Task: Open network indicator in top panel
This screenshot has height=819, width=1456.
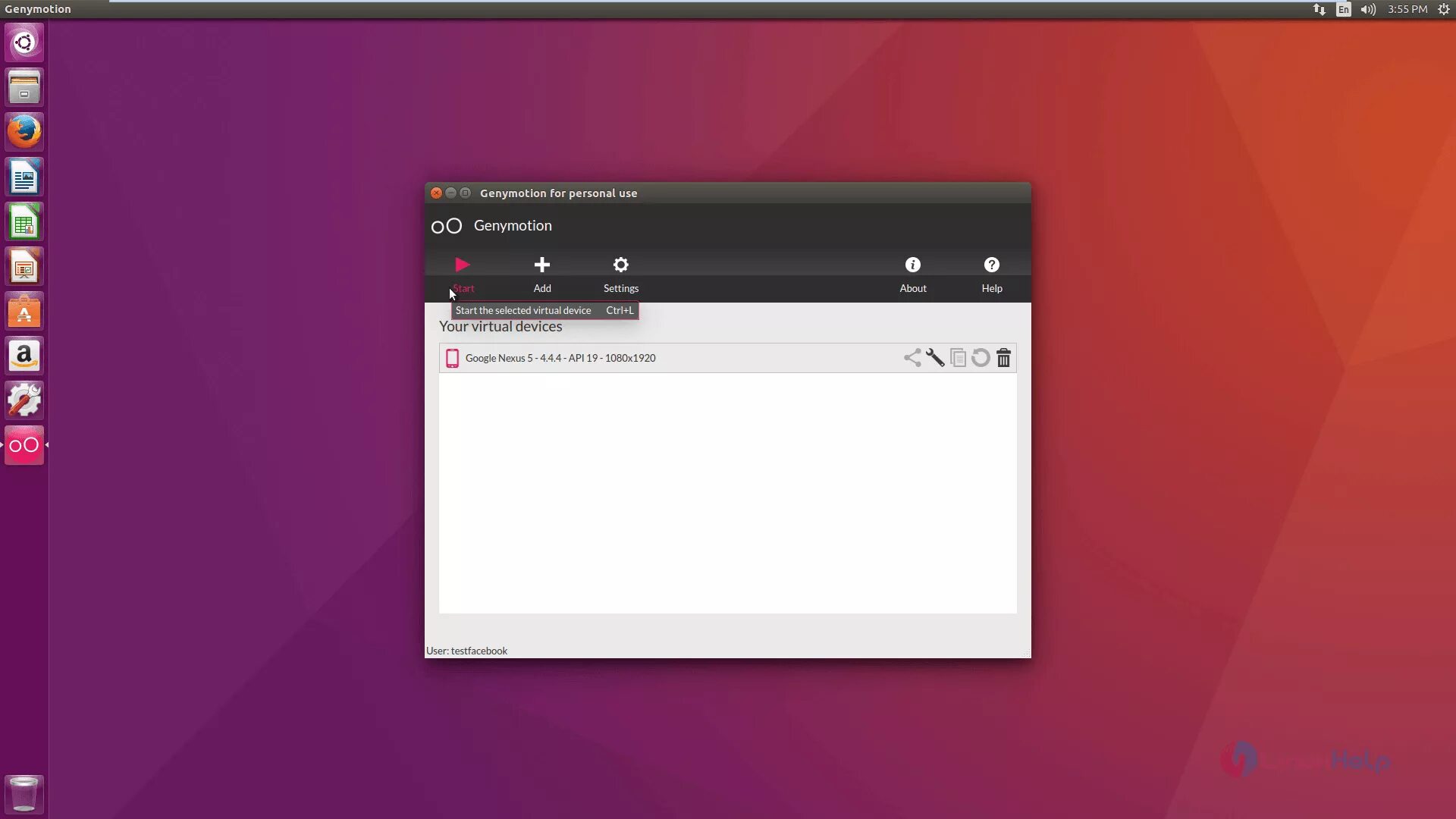Action: click(1319, 9)
